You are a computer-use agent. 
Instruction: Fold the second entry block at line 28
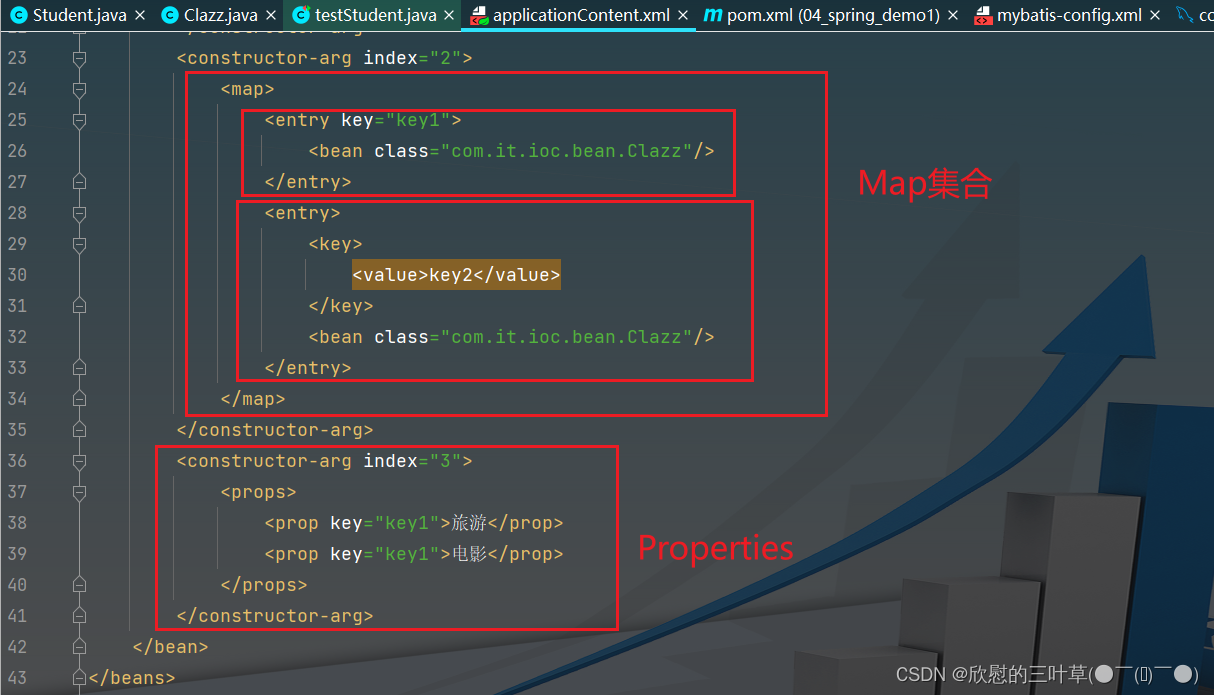click(79, 213)
